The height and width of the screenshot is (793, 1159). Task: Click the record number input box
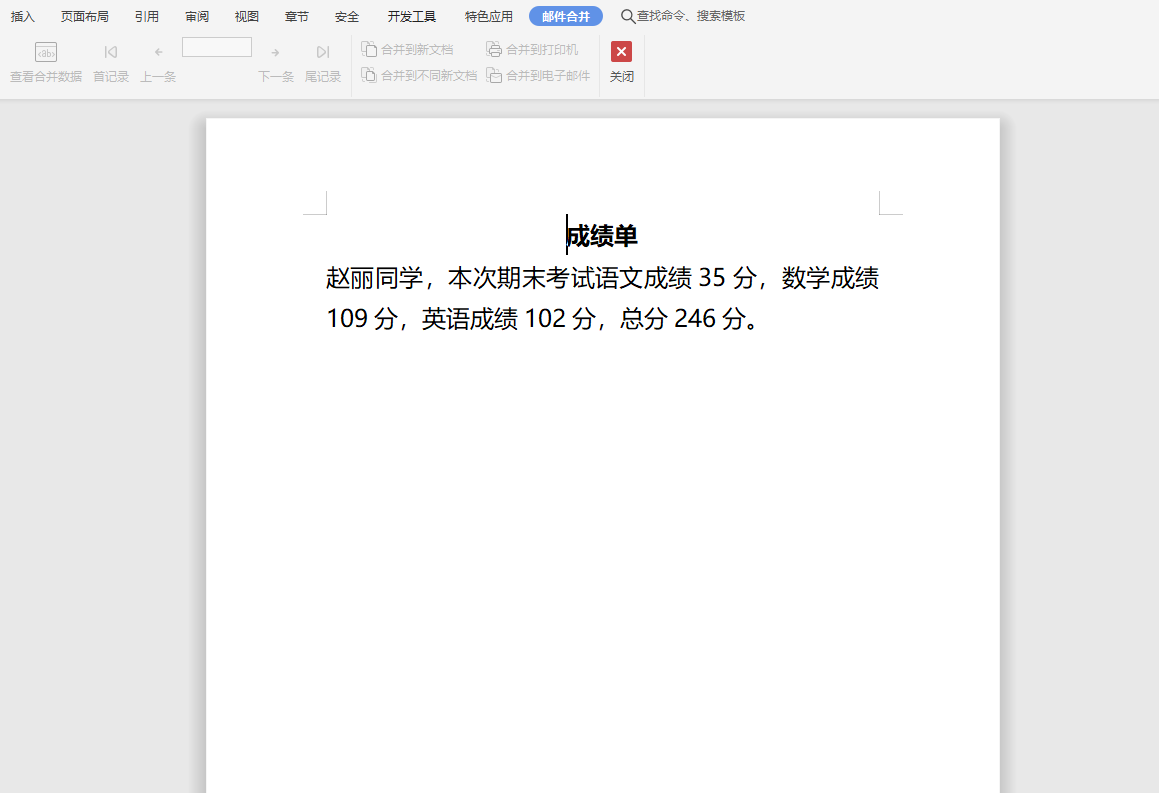[217, 47]
